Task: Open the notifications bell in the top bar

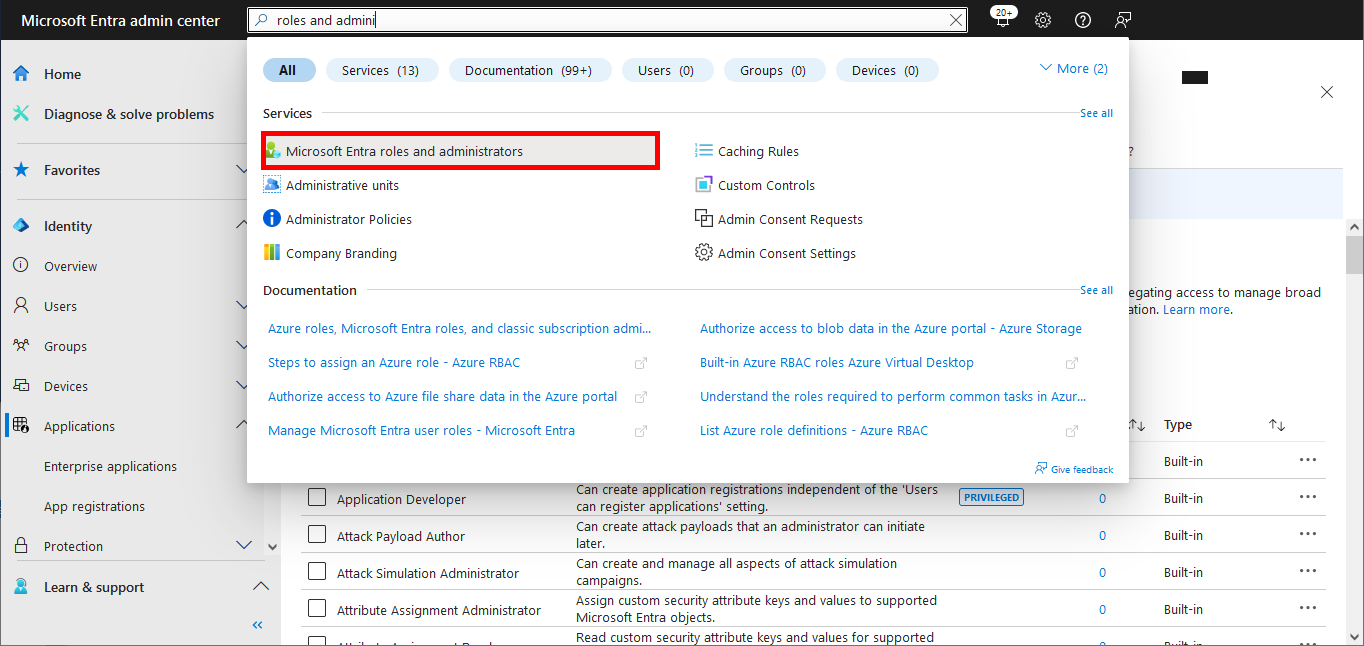Action: click(1002, 20)
